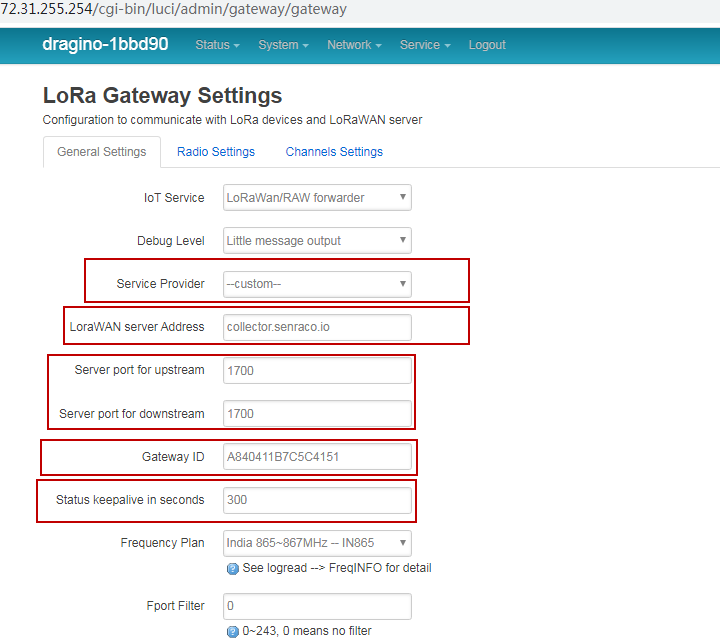The width and height of the screenshot is (720, 639).
Task: Click the '0~243, 0 means no filter' text
Action: (x=307, y=631)
